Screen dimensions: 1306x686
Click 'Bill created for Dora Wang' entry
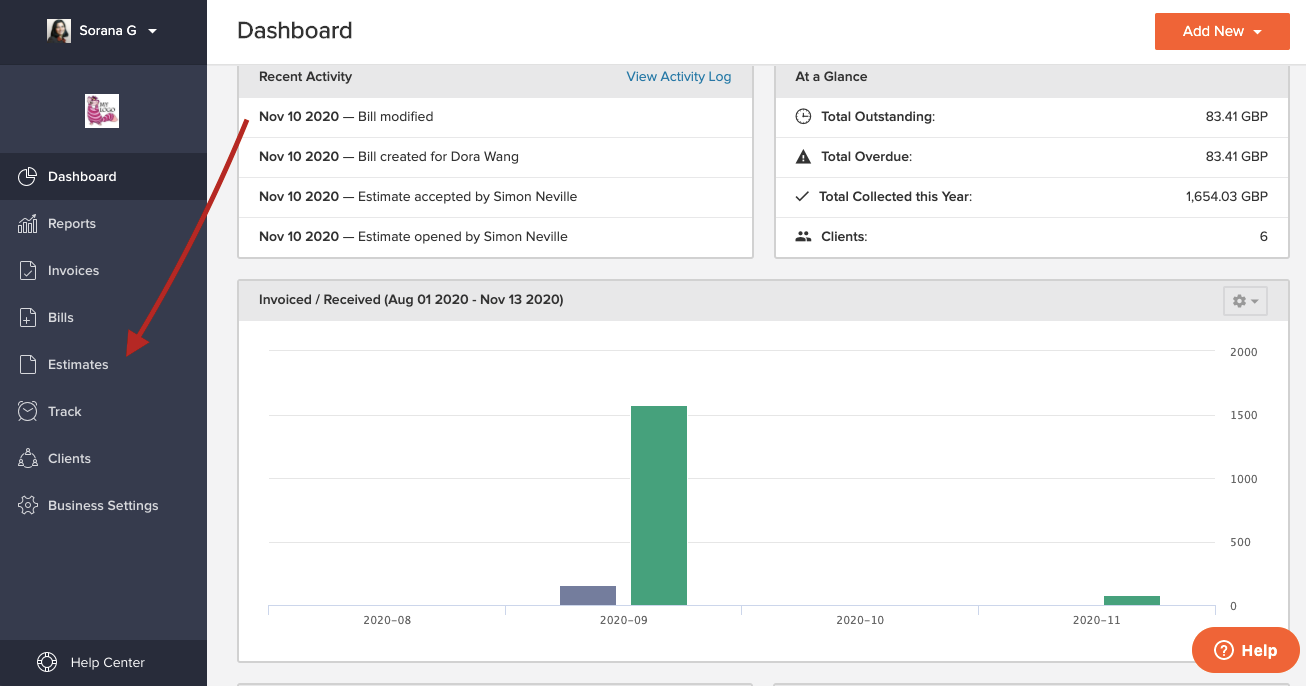pos(495,157)
